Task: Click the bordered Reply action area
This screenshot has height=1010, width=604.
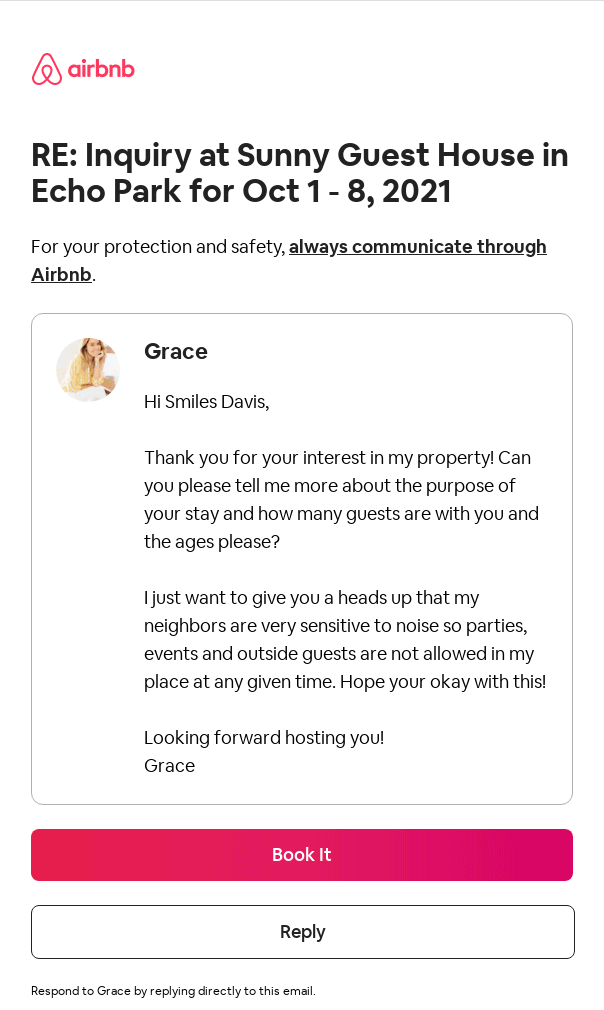Action: (302, 931)
